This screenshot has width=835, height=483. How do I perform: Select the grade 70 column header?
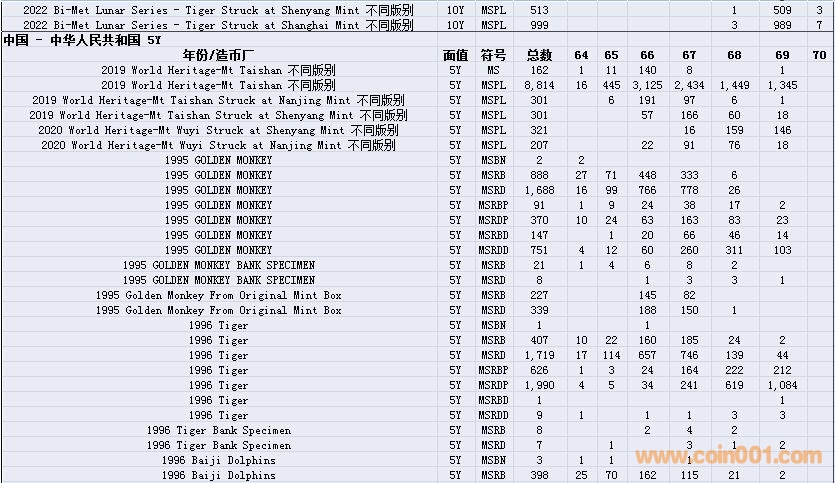pyautogui.click(x=820, y=54)
